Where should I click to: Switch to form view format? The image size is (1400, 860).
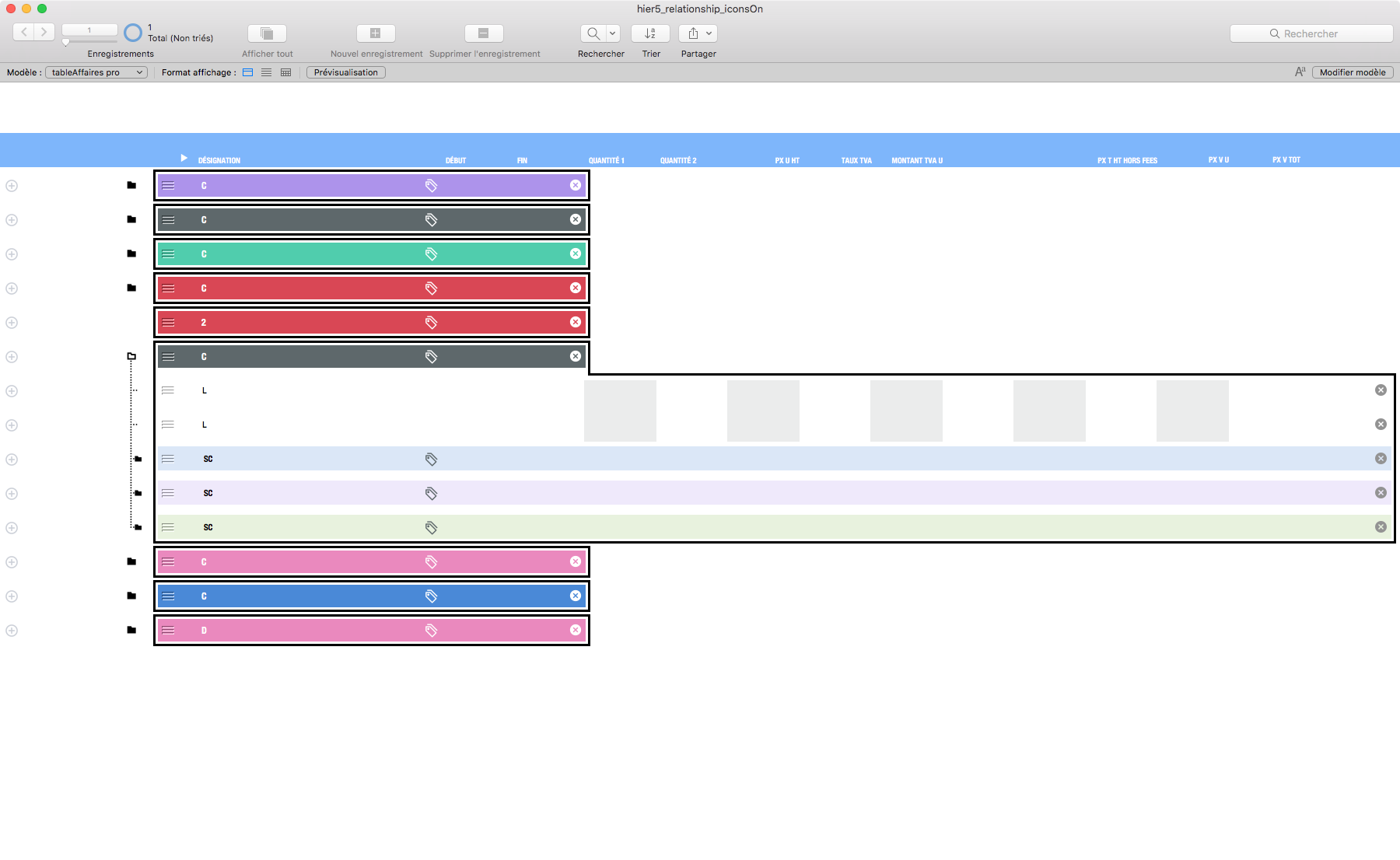[x=248, y=72]
